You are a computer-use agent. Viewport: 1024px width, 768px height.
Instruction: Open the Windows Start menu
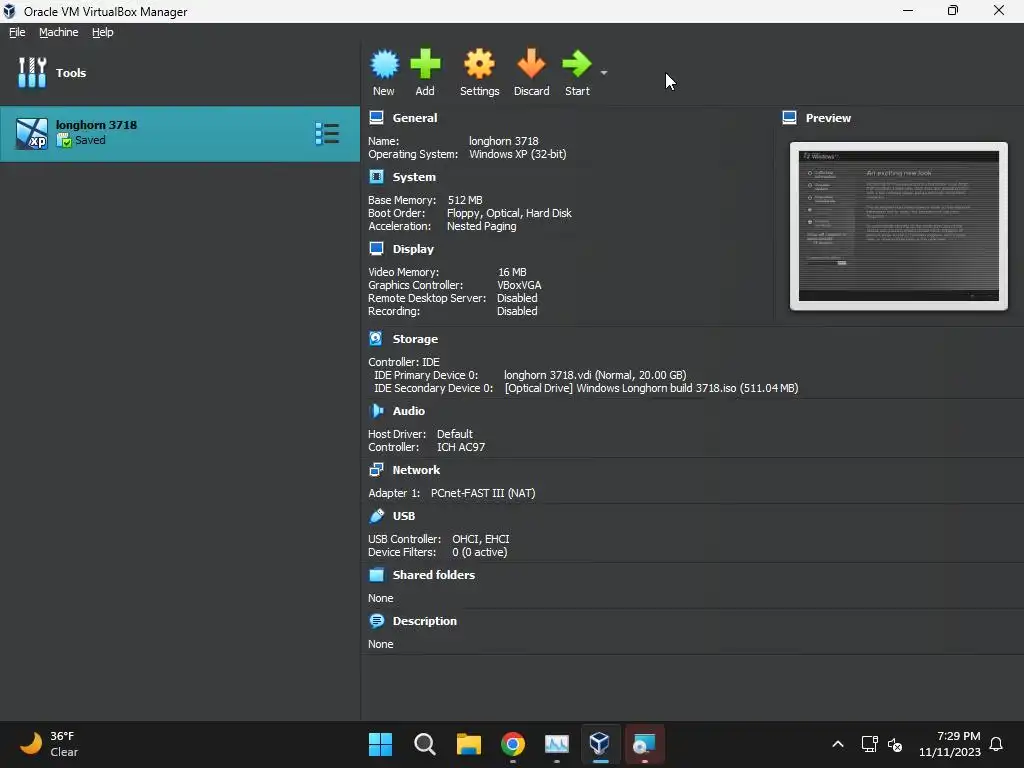click(x=380, y=744)
